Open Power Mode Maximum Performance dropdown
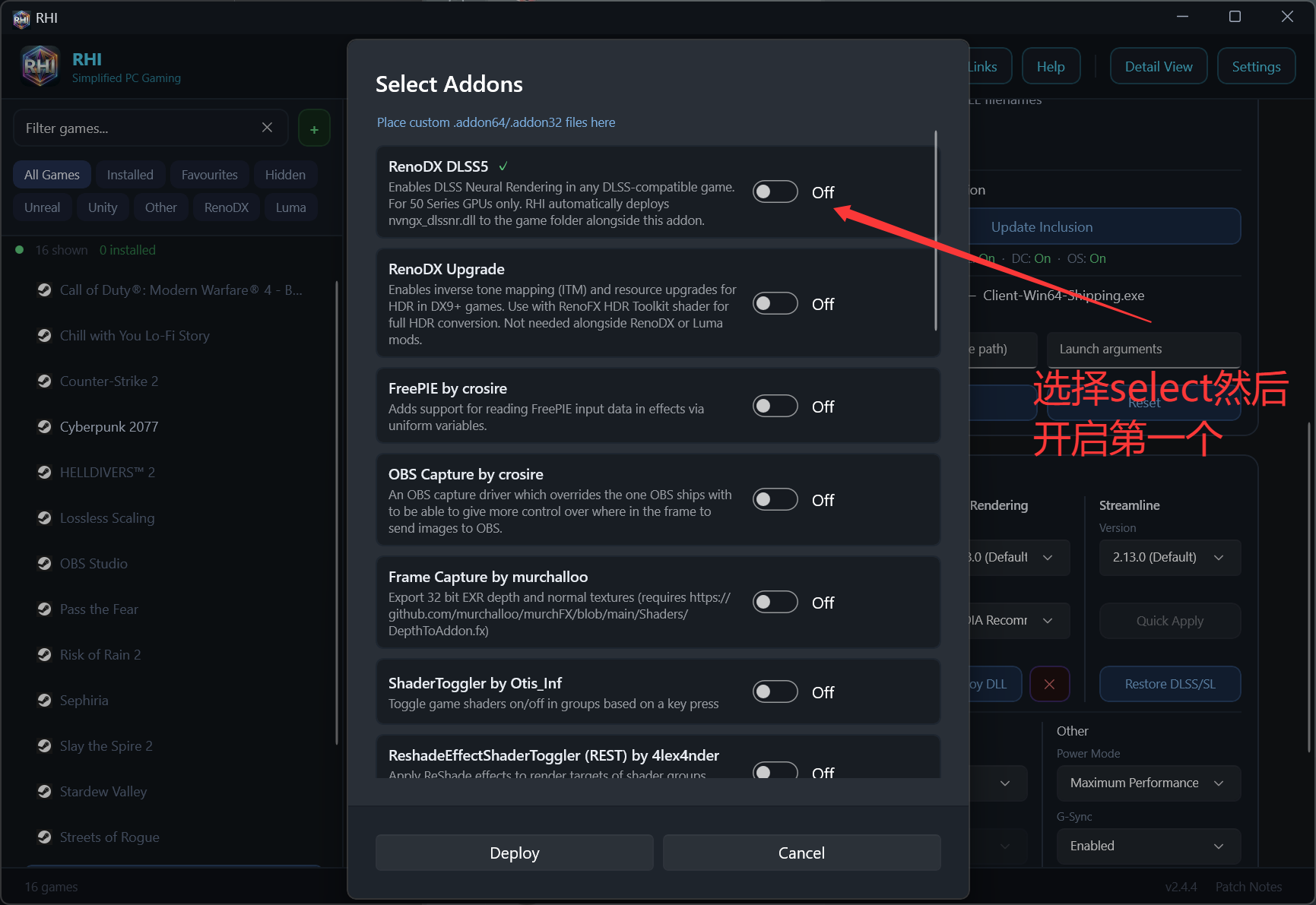 tap(1148, 783)
